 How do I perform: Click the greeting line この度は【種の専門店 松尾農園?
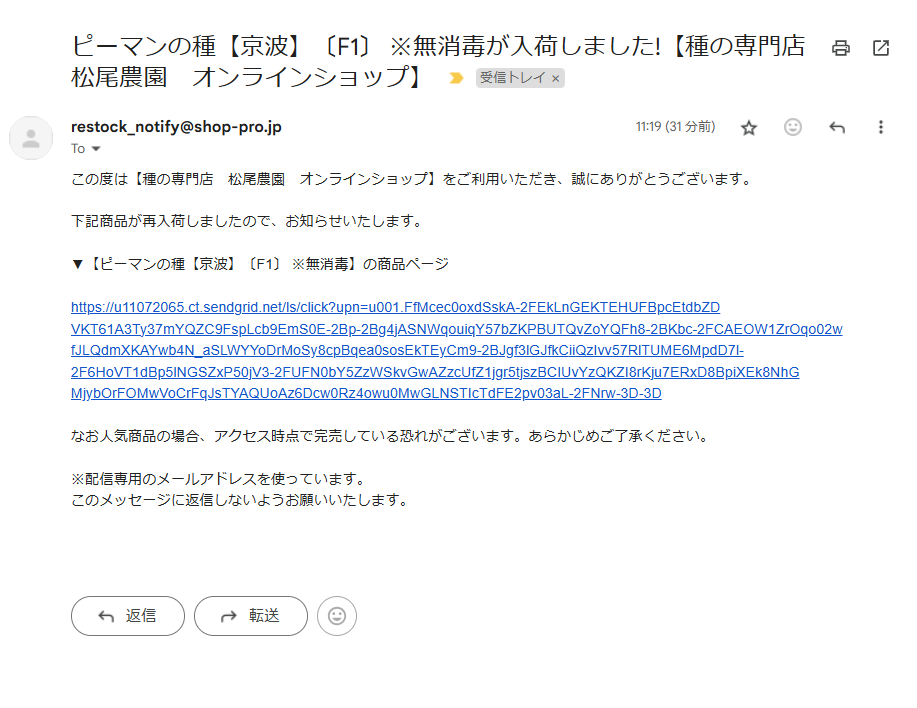[412, 179]
